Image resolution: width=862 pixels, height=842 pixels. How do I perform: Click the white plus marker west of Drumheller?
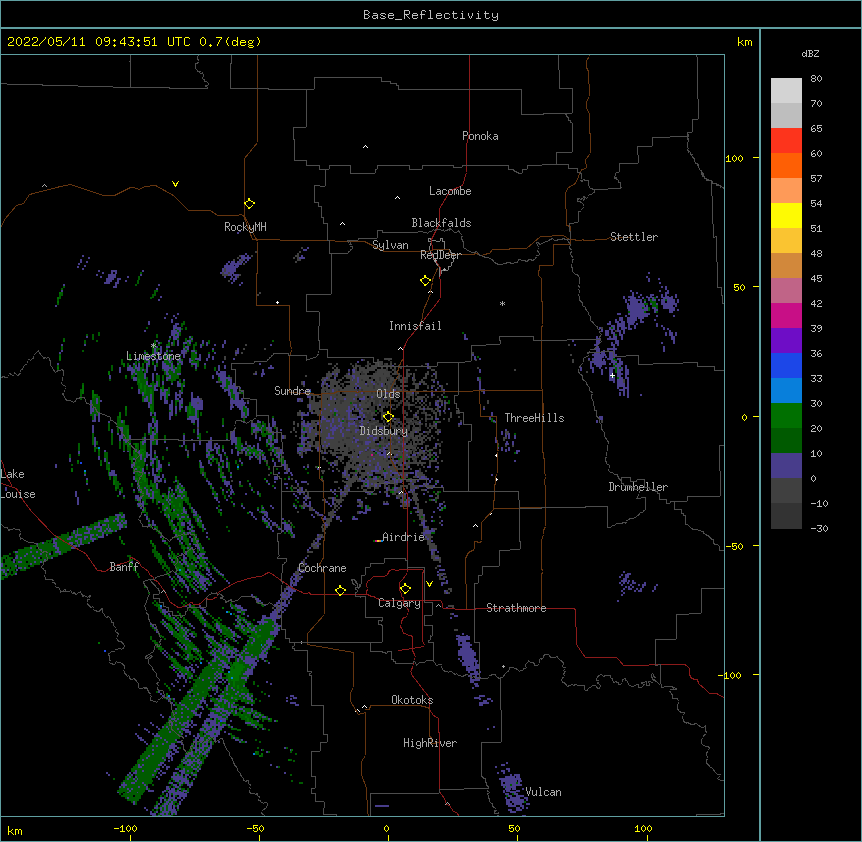612,375
